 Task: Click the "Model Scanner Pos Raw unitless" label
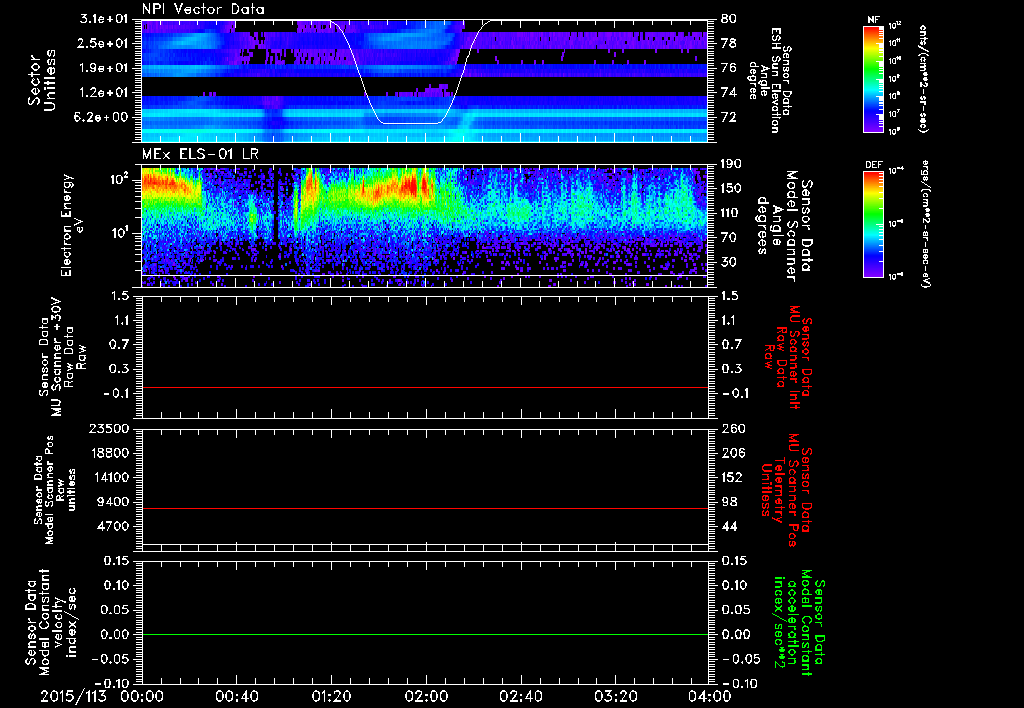point(55,490)
